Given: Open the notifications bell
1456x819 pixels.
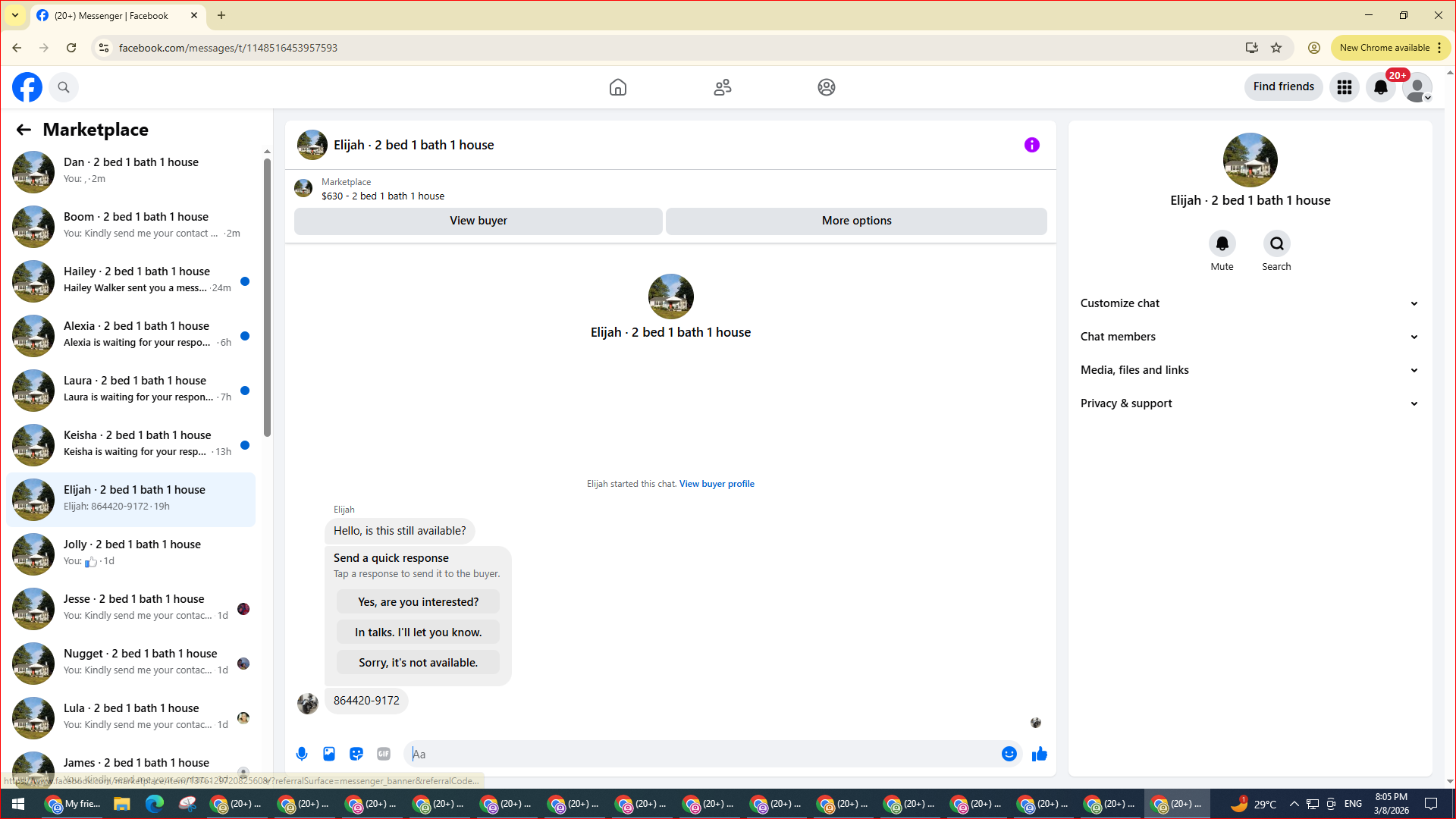Looking at the screenshot, I should click(1380, 87).
